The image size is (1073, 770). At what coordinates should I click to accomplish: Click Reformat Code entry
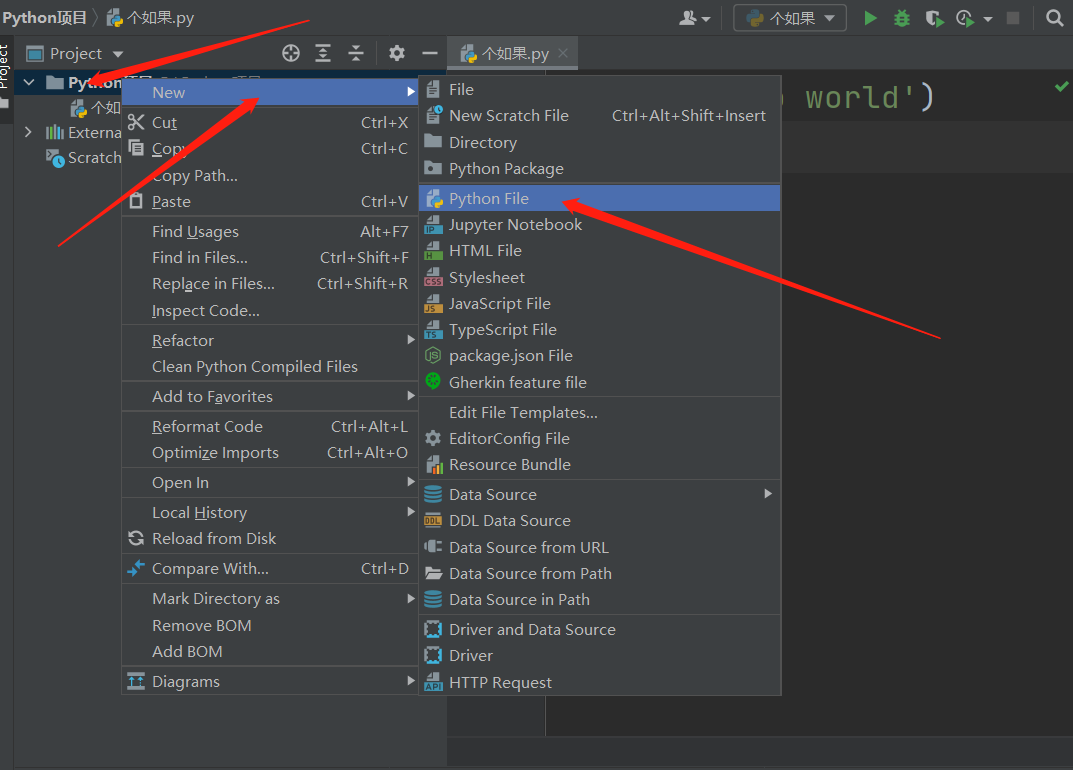pos(270,427)
